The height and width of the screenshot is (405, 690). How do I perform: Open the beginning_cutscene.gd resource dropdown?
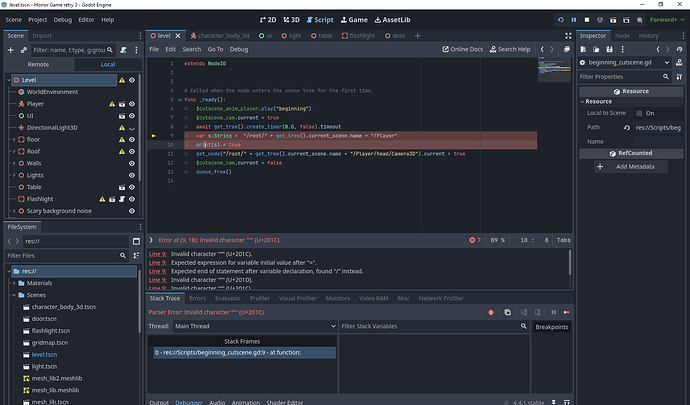624,63
